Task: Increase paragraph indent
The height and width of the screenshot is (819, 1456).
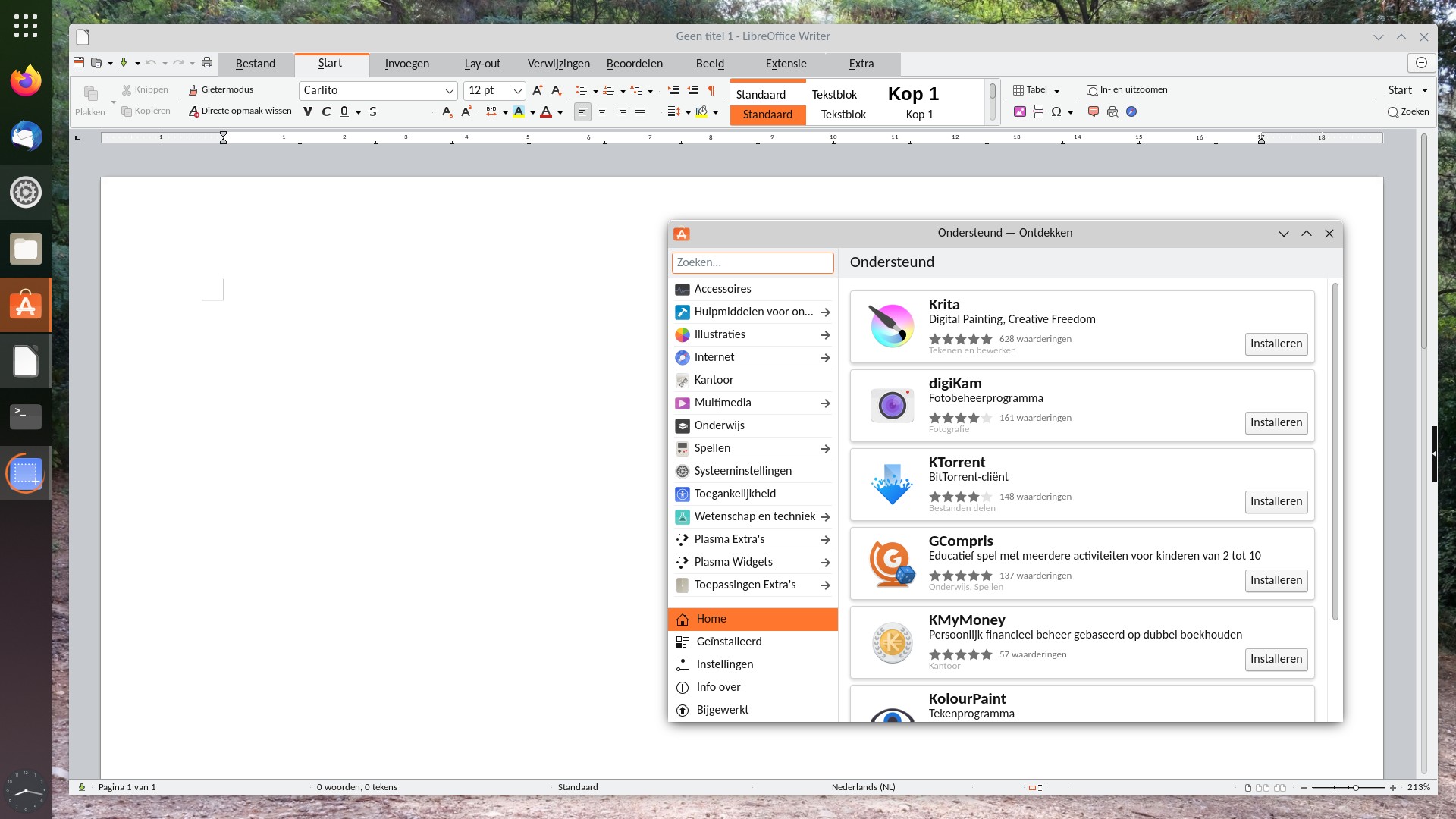Action: (673, 90)
